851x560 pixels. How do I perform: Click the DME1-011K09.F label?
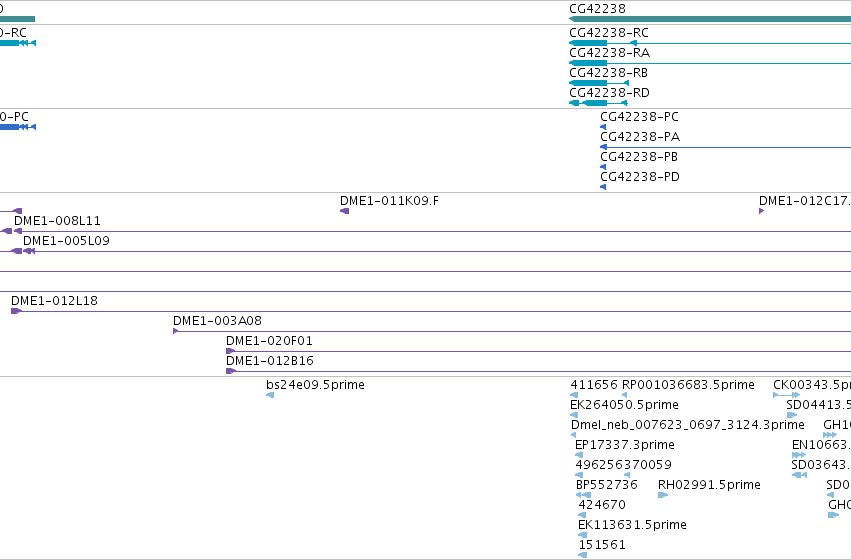point(389,201)
